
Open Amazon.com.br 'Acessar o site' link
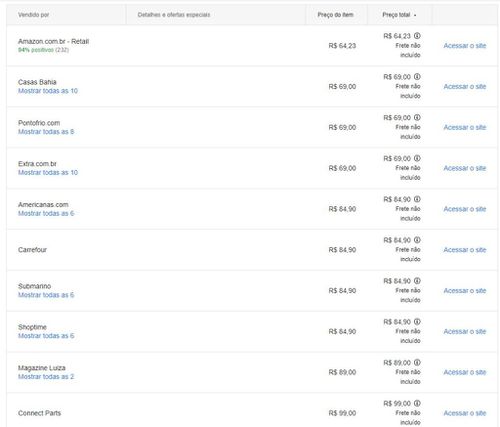click(x=465, y=46)
